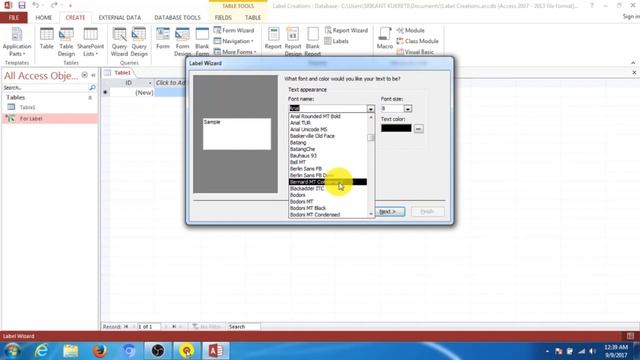Open the Font name dropdown arrow

click(x=370, y=109)
